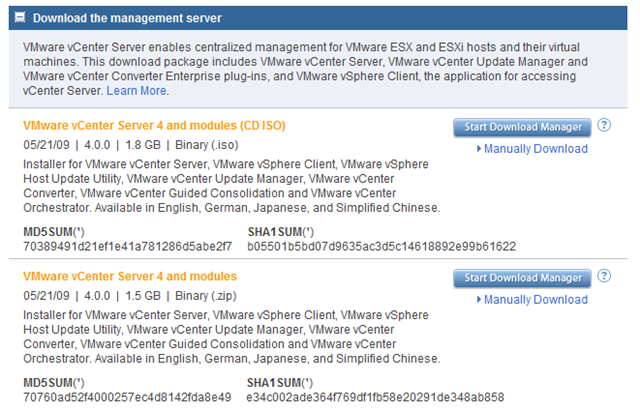Select SHA1 hash starting with b05501b5

(x=381, y=246)
